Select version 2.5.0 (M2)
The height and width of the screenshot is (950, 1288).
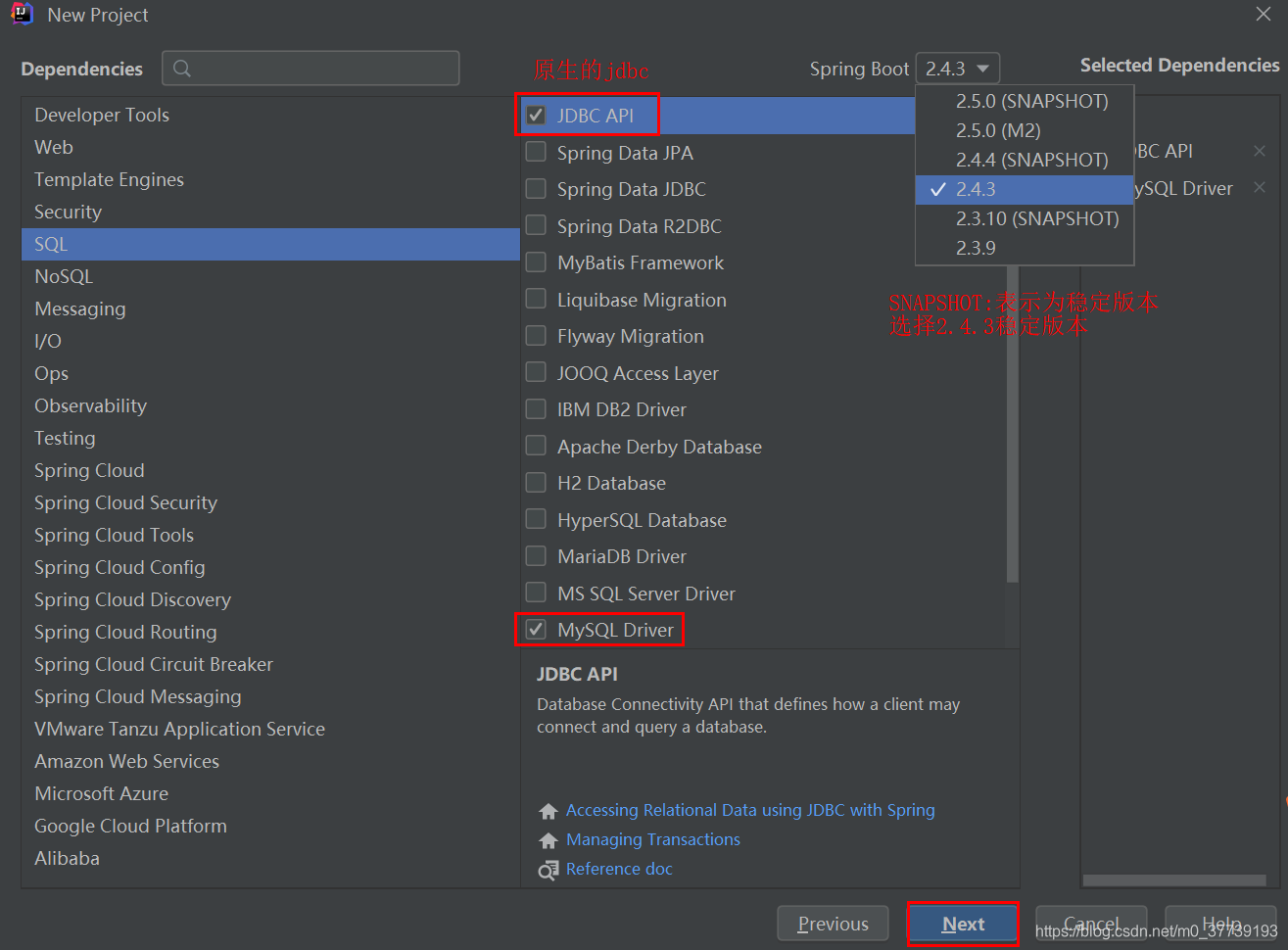[1025, 130]
